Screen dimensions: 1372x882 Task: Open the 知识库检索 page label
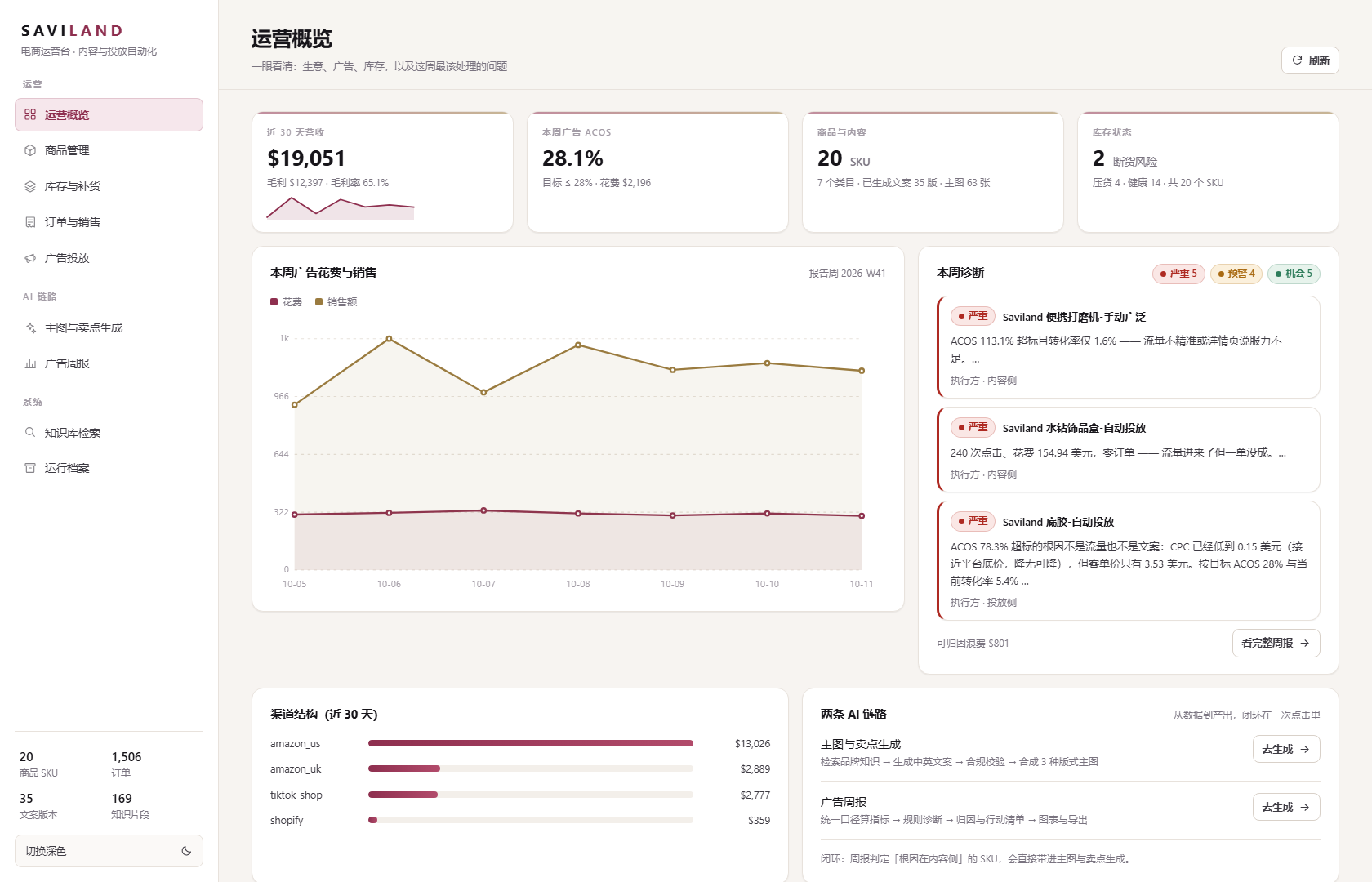73,433
